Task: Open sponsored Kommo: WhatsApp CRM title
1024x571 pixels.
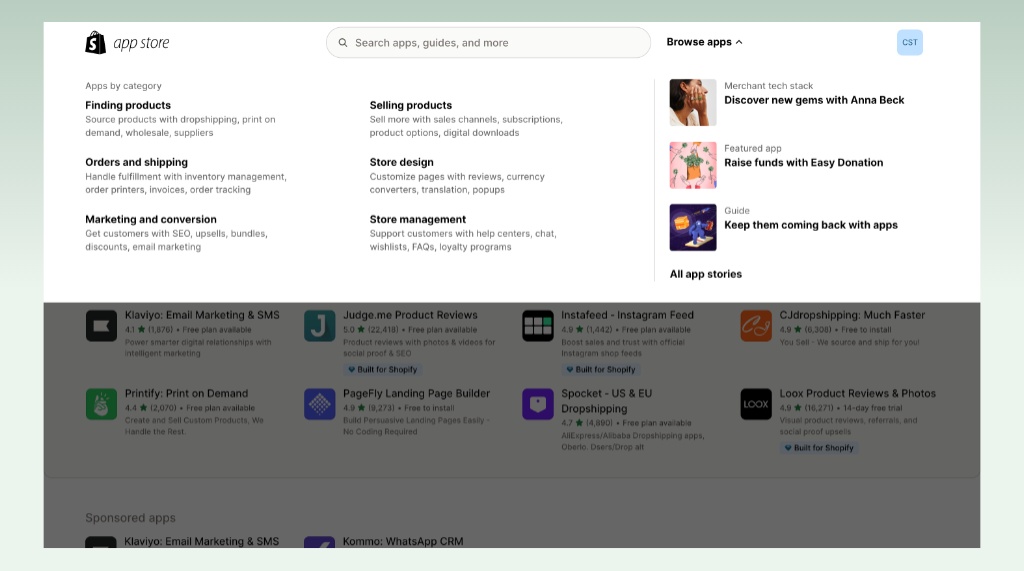Action: click(x=403, y=542)
